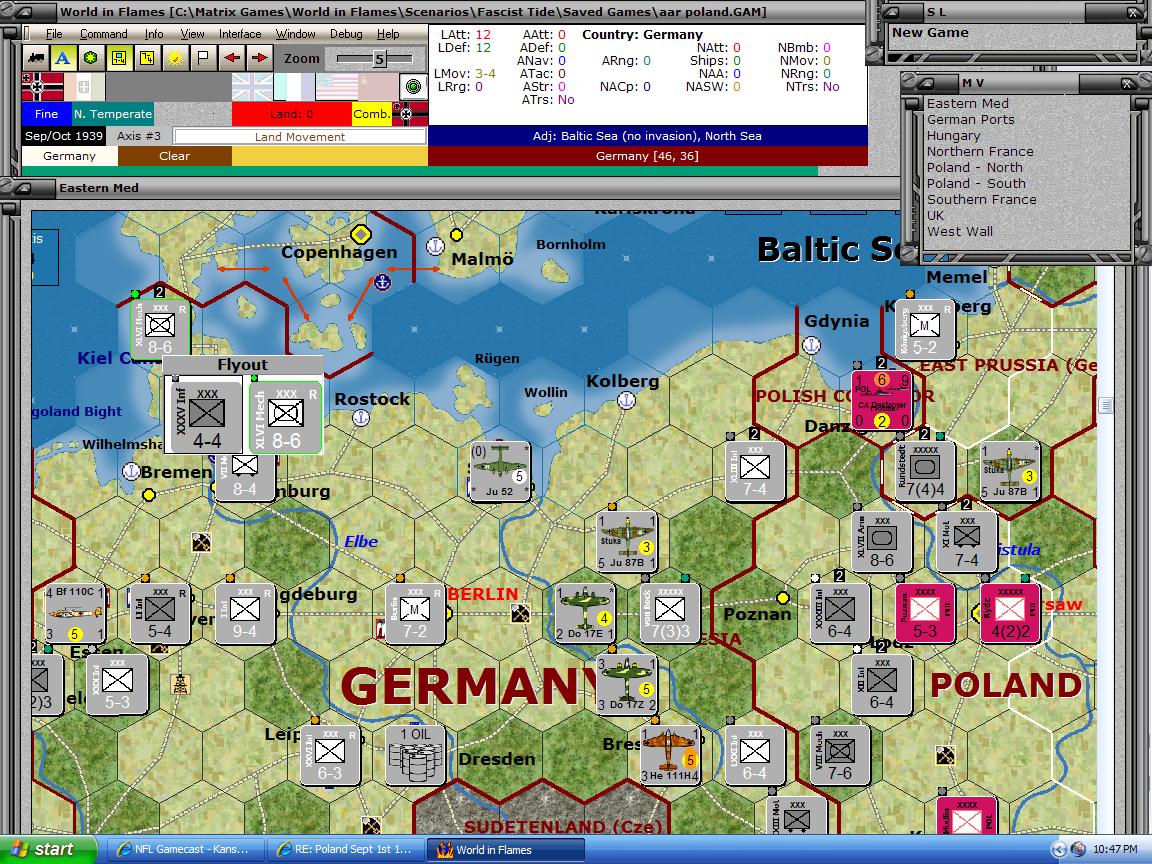Select the Italian flag in country bar
The image size is (1152, 864).
point(84,87)
